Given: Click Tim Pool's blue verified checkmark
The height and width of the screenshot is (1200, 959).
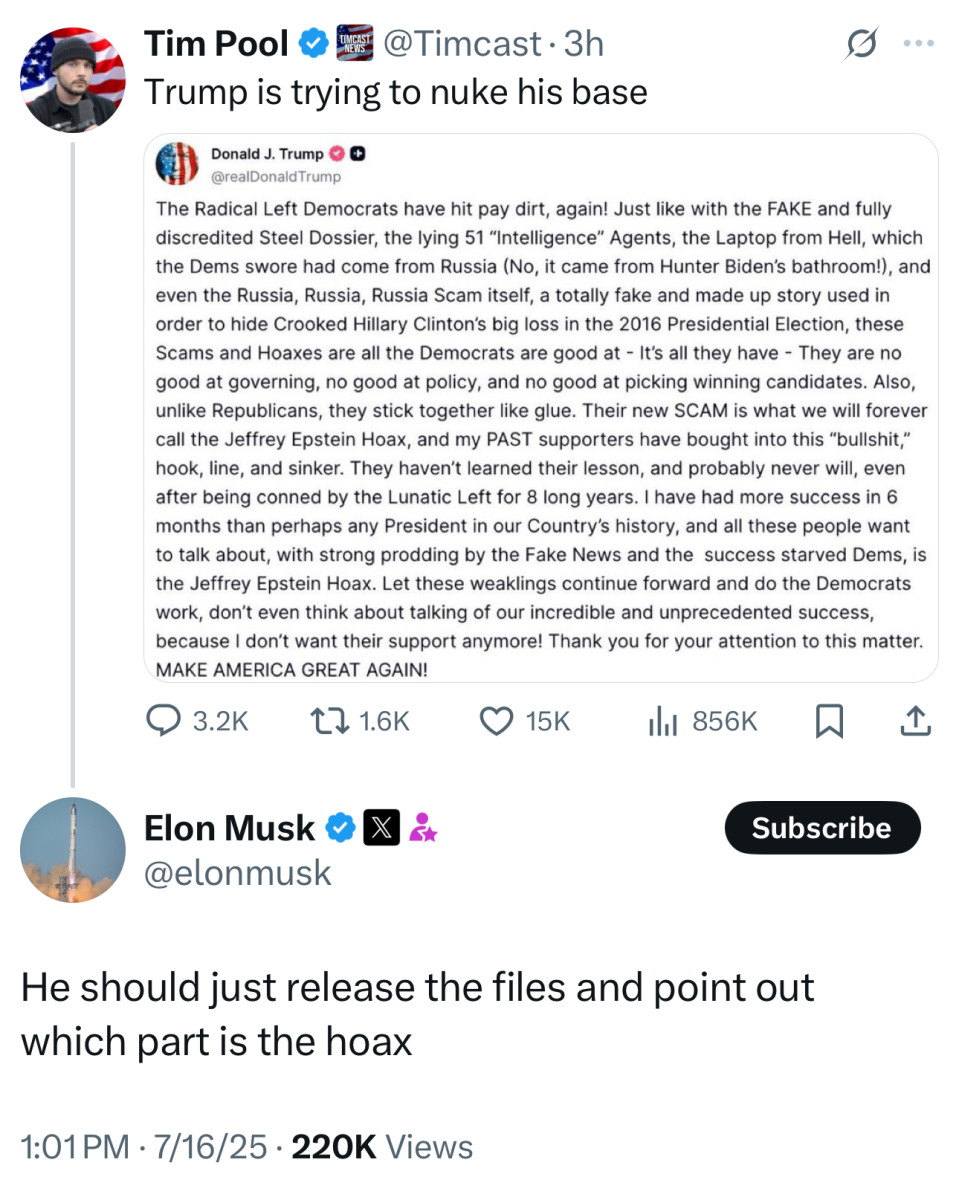Looking at the screenshot, I should [x=314, y=43].
